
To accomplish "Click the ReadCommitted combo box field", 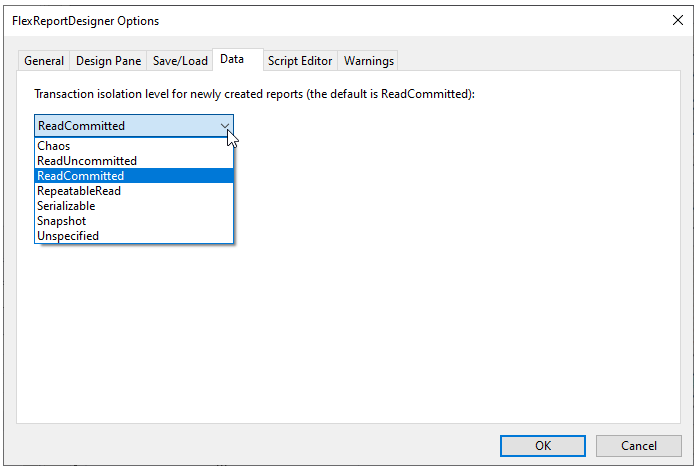I will 120,126.
